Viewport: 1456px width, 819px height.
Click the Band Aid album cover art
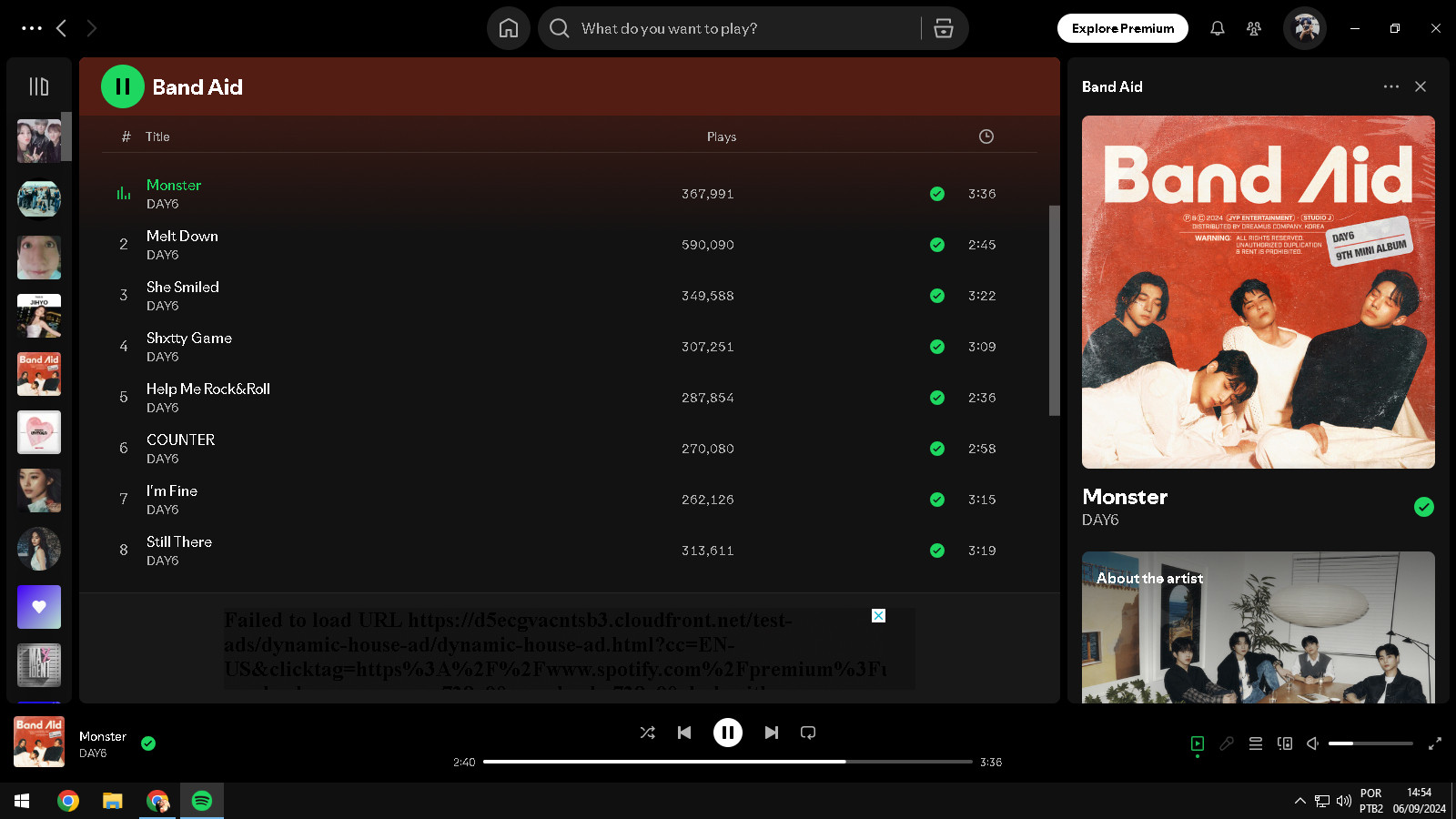point(1259,292)
